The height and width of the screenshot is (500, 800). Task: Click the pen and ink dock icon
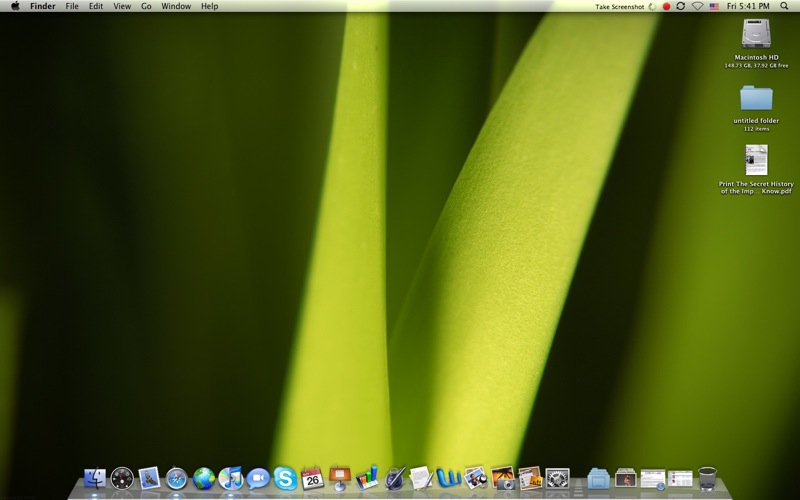click(x=394, y=479)
